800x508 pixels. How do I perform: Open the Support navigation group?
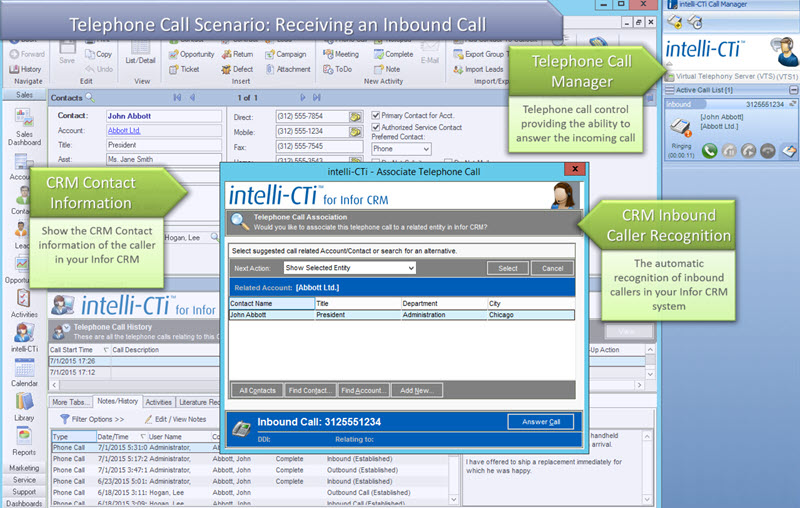24,492
